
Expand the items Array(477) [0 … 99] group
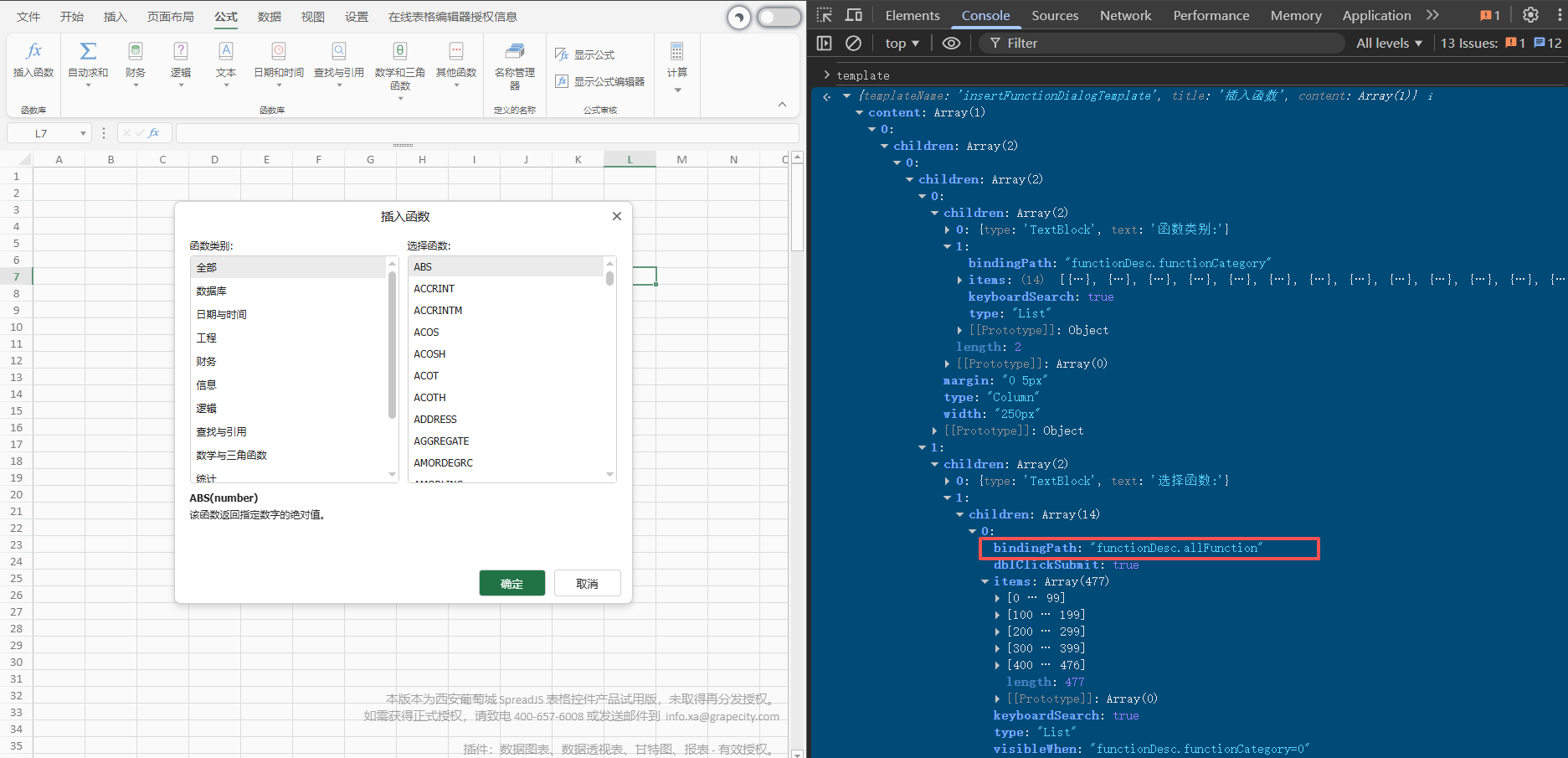tap(997, 598)
